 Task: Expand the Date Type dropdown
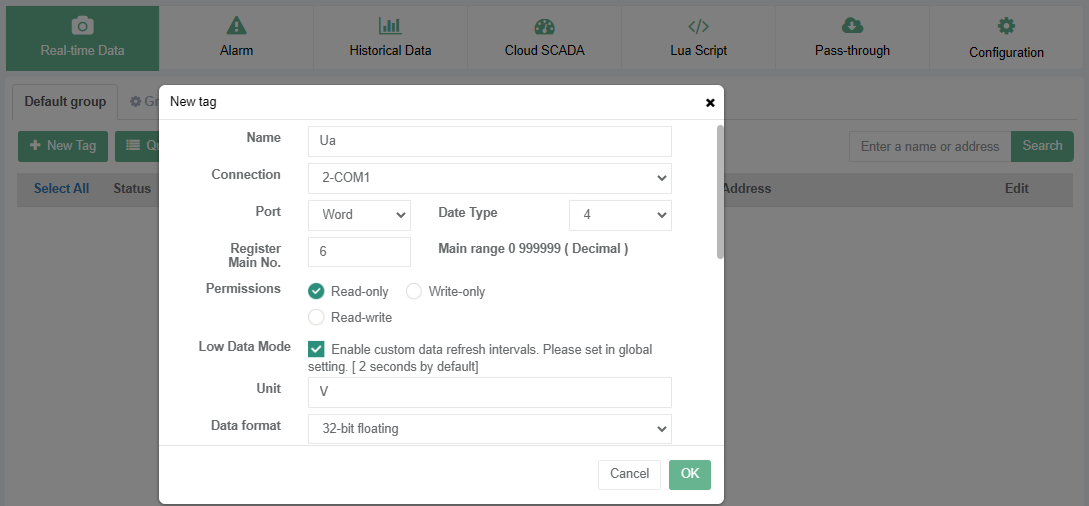(x=619, y=215)
